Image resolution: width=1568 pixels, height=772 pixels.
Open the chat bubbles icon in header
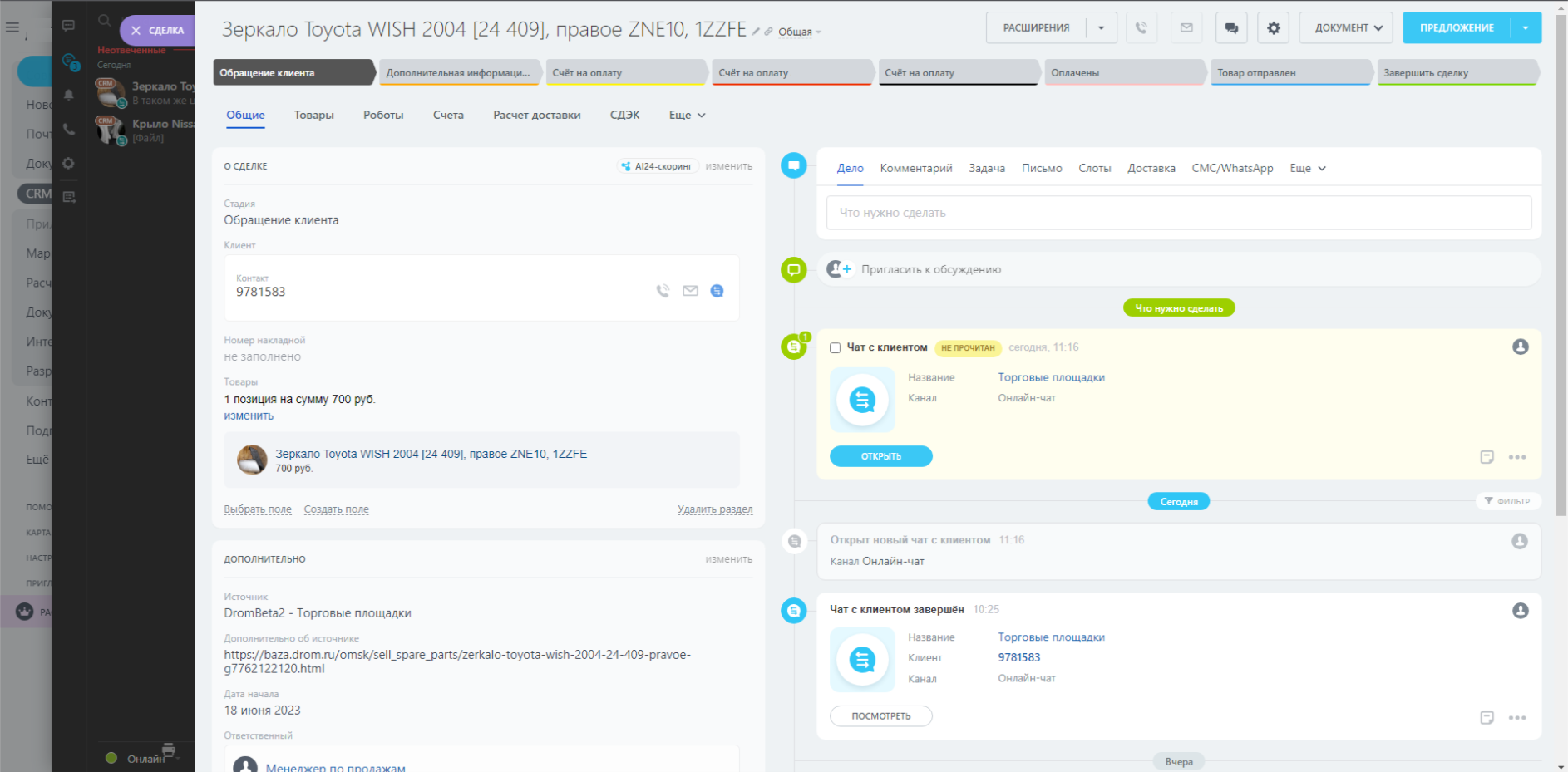[1231, 27]
